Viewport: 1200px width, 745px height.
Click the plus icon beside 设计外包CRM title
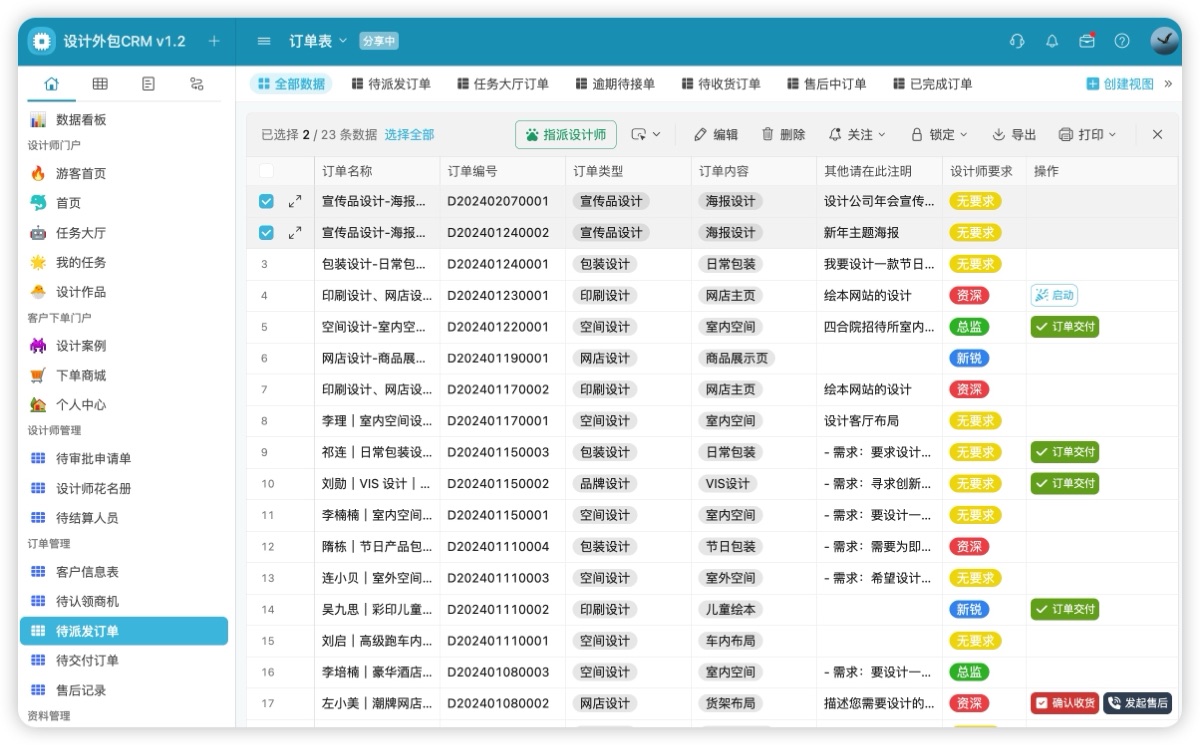coord(213,41)
